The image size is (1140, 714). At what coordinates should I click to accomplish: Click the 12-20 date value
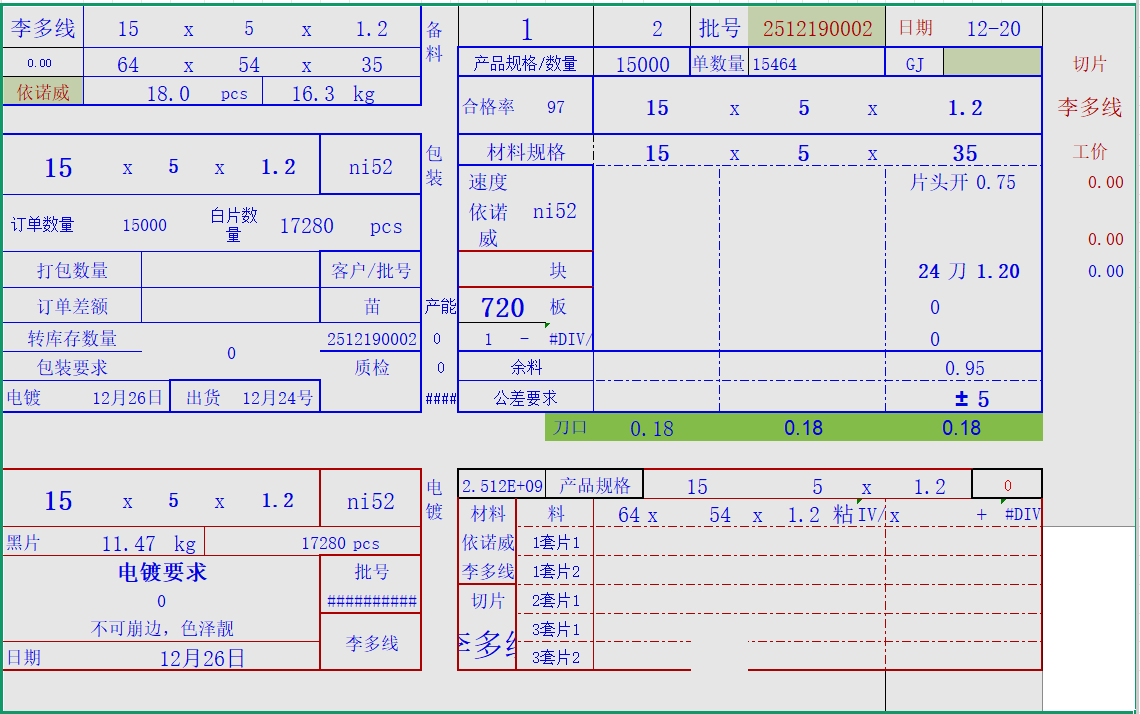(993, 28)
